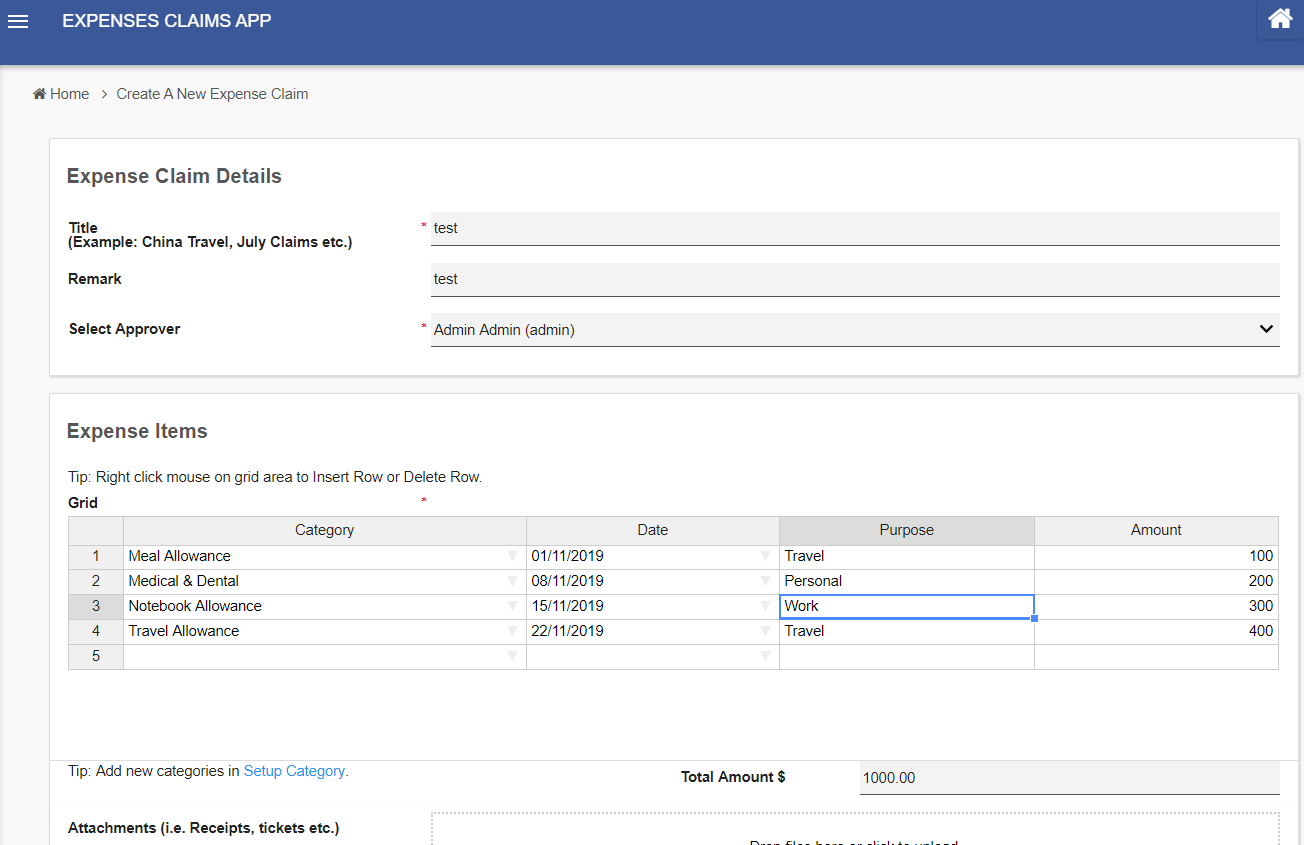Image resolution: width=1304 pixels, height=845 pixels.
Task: Select the Amount column header
Action: 1156,530
